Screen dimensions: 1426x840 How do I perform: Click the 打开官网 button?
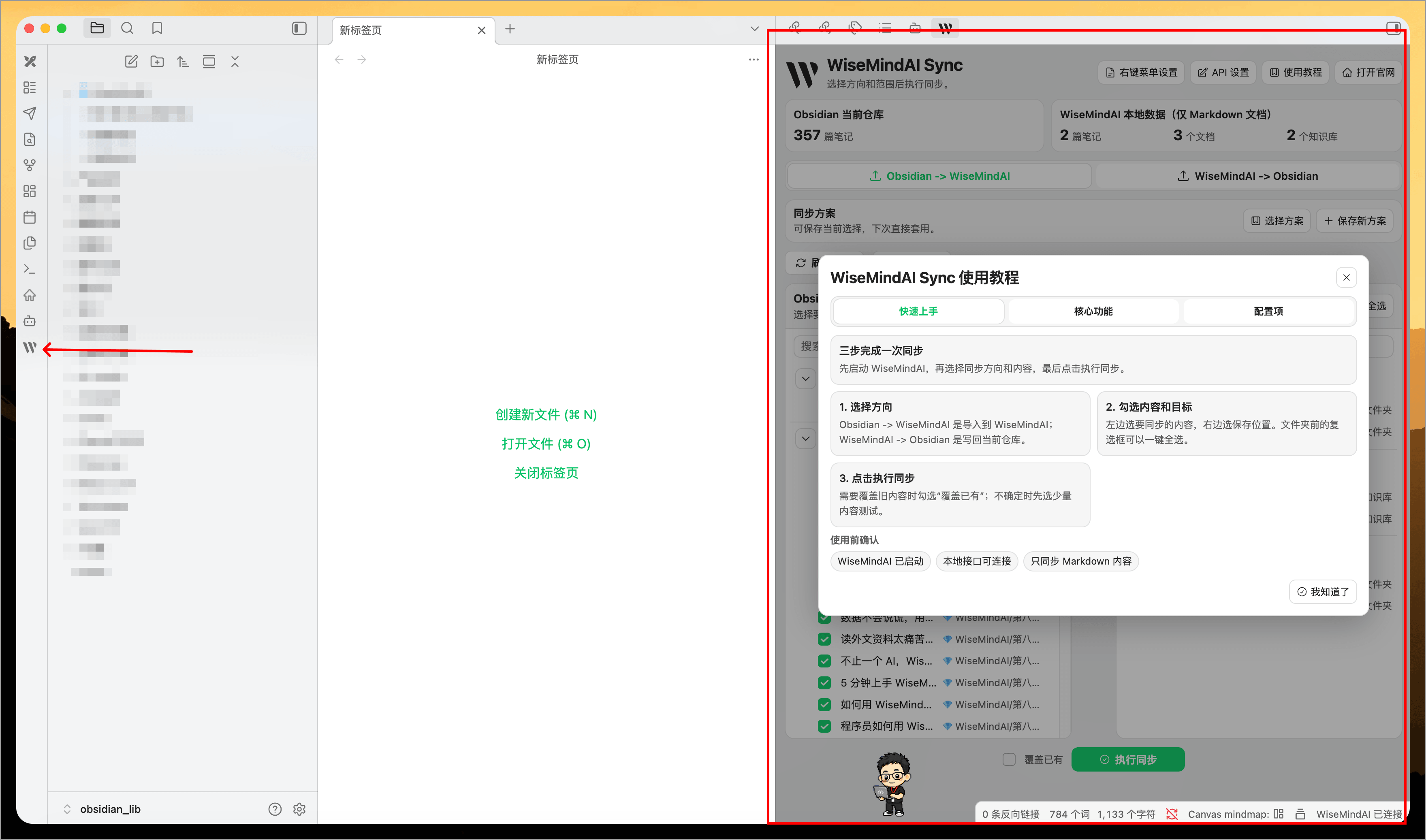point(1368,72)
